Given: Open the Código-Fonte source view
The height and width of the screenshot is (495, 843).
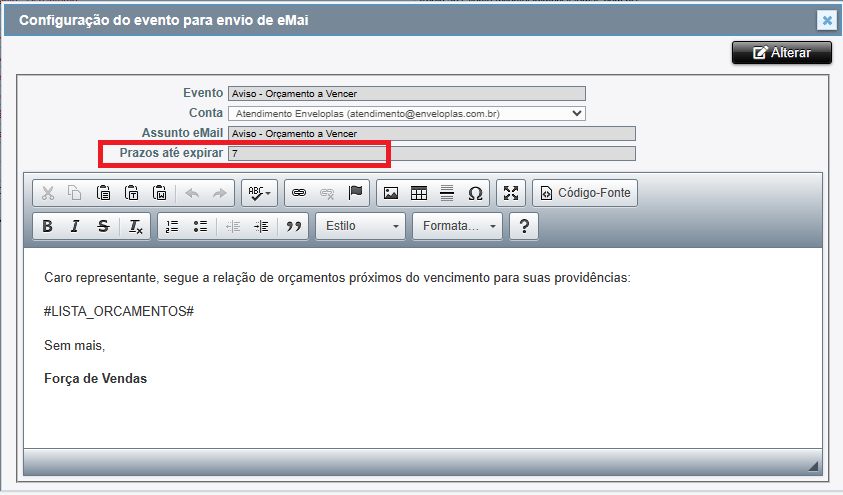Looking at the screenshot, I should 584,193.
